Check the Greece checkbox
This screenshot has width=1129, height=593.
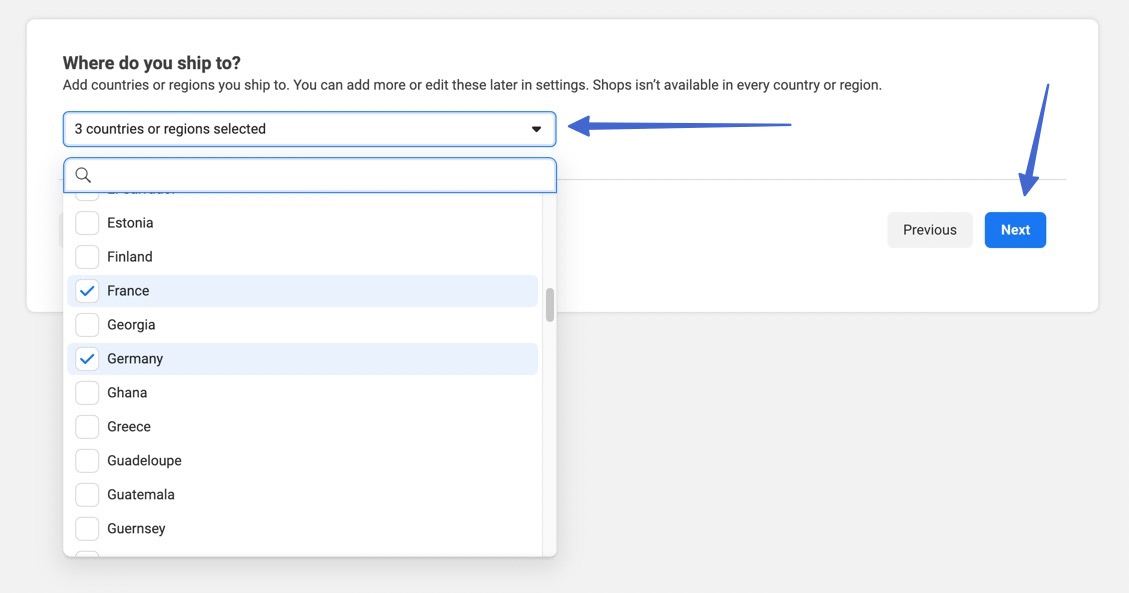point(88,427)
